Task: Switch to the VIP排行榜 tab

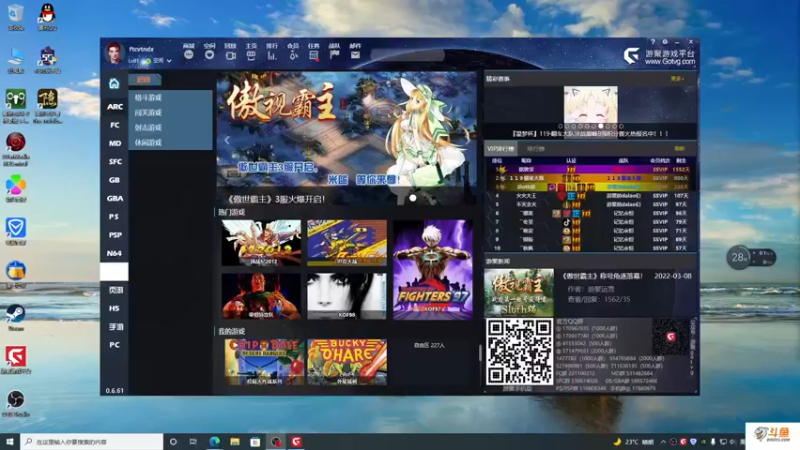Action: click(501, 149)
